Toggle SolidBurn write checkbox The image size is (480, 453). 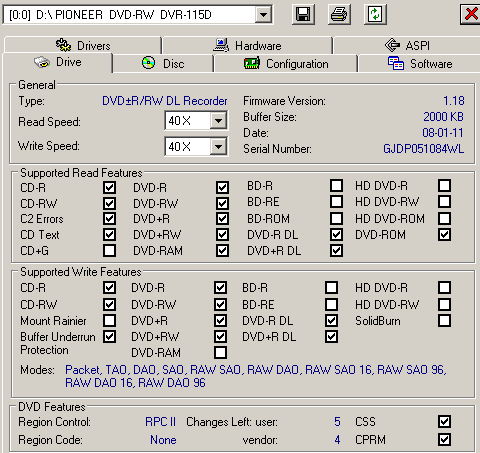(444, 321)
